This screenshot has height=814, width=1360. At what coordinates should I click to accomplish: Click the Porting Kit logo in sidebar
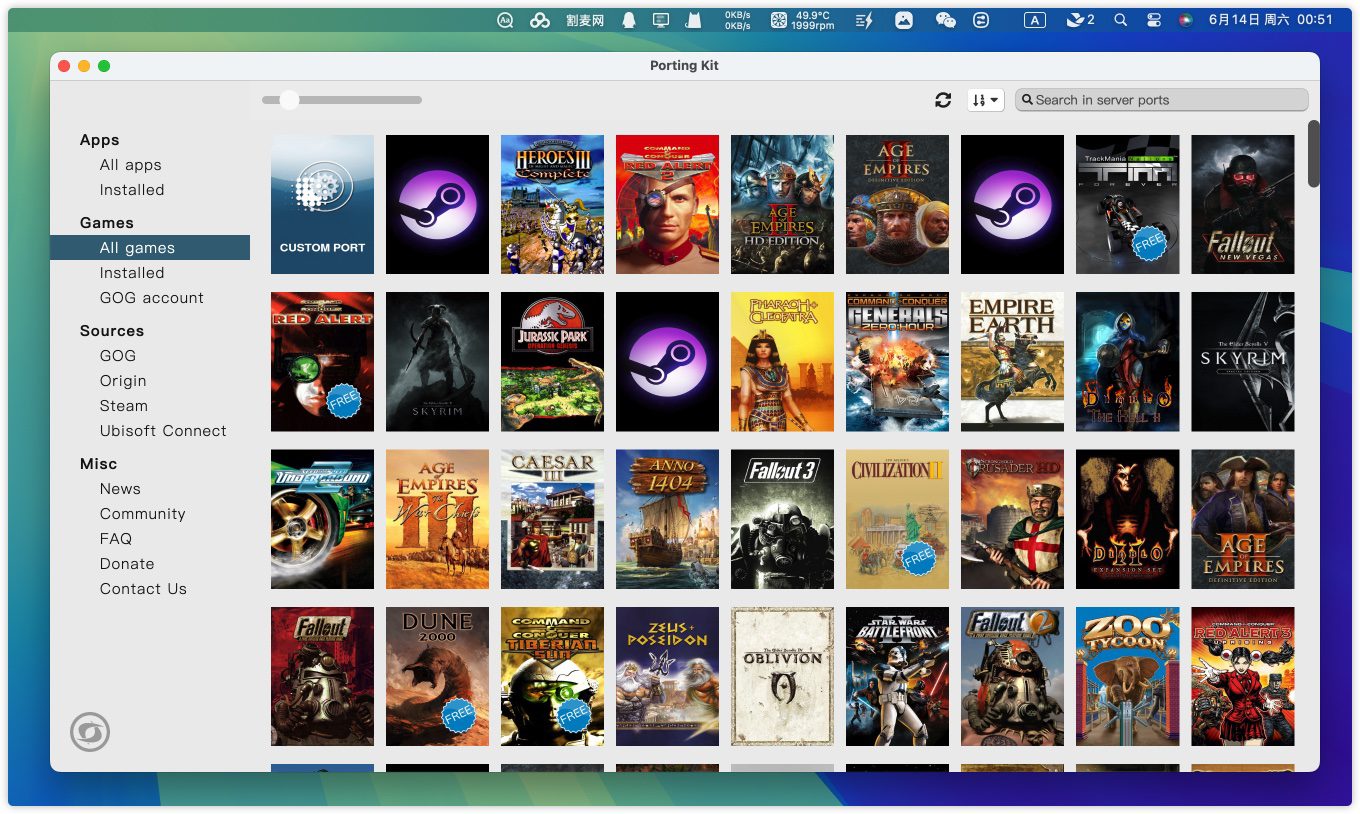click(x=90, y=733)
